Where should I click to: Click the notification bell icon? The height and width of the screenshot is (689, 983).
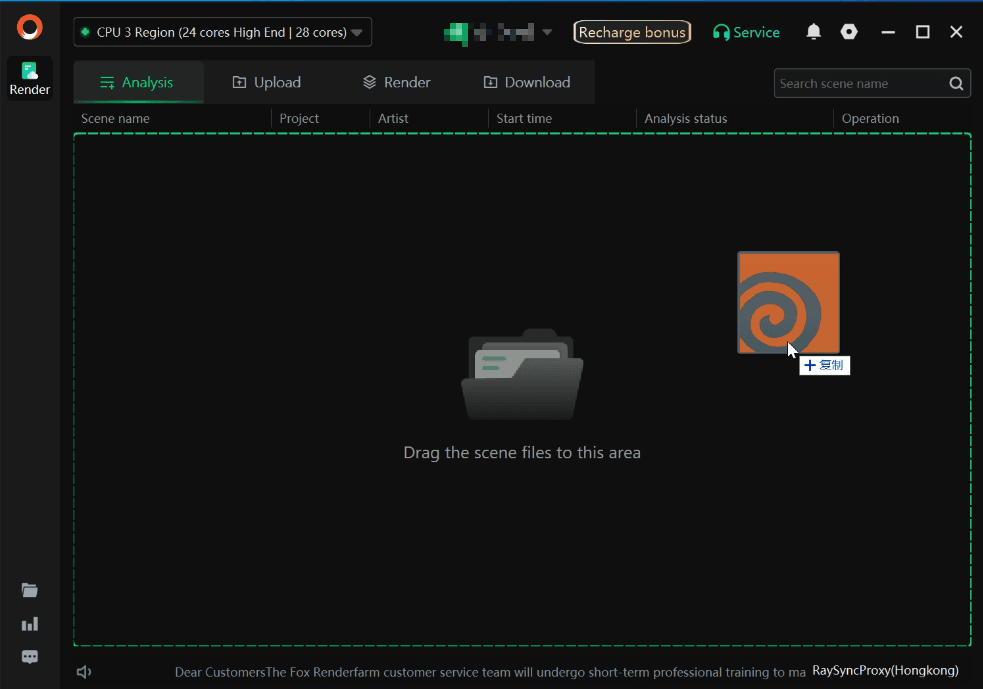pos(813,32)
